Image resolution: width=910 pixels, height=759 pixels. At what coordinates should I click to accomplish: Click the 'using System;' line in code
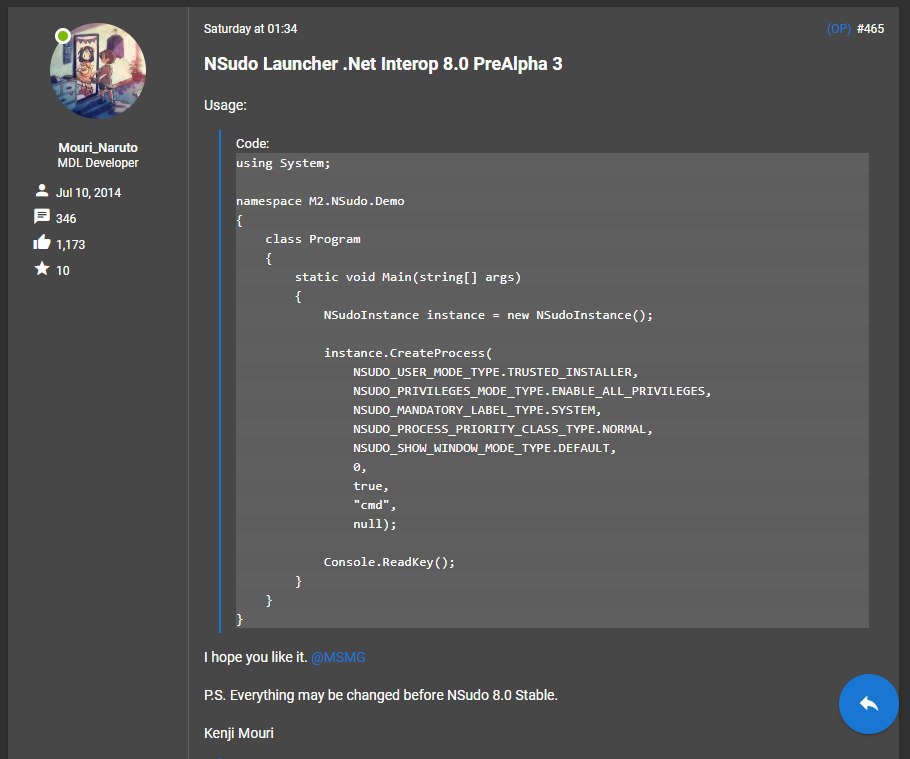[283, 162]
